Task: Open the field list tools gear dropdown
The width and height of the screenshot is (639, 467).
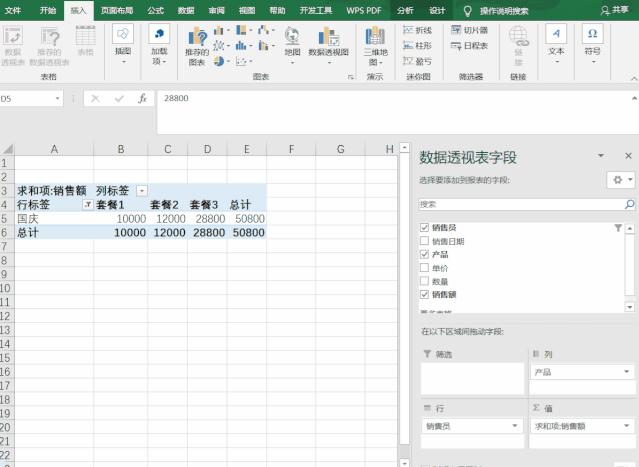Action: coord(621,180)
